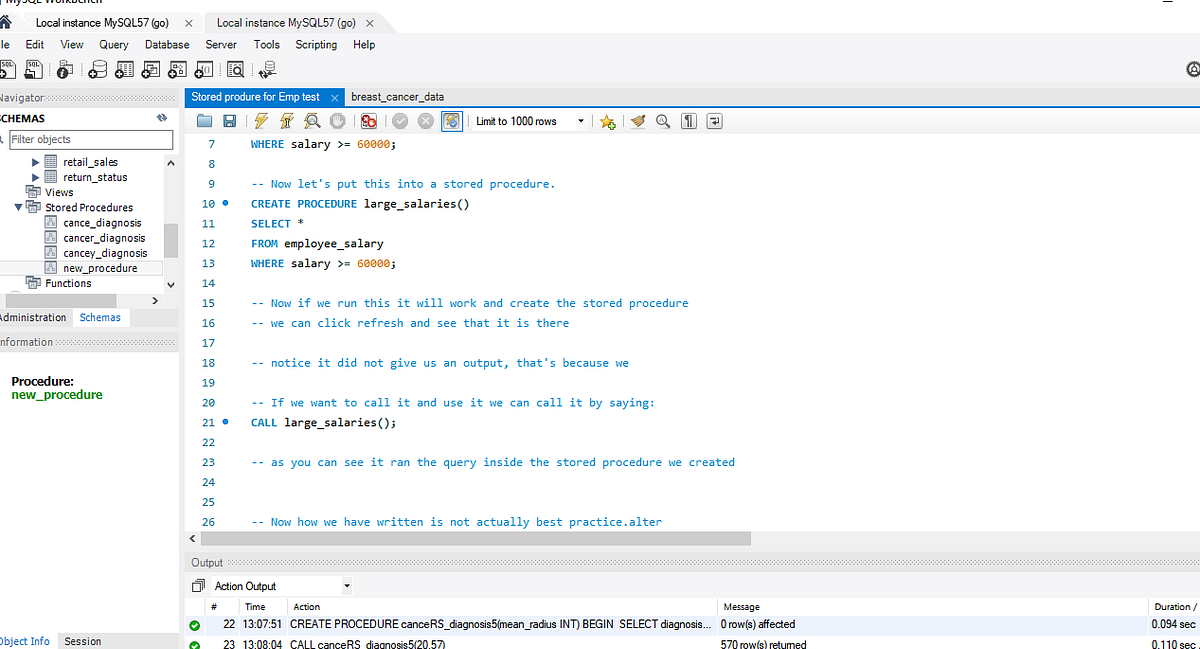The width and height of the screenshot is (1200, 649).
Task: Open the Query menu
Action: (x=114, y=44)
